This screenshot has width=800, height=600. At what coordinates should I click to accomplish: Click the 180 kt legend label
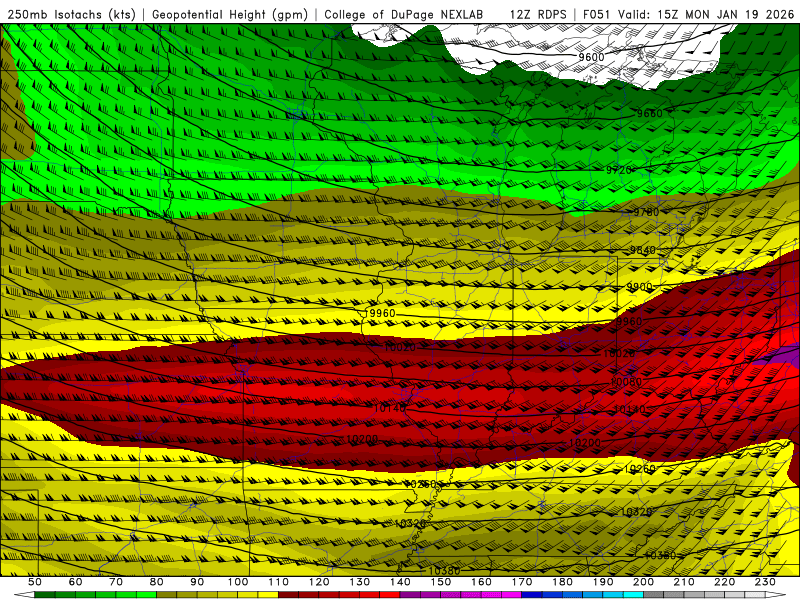[x=563, y=582]
